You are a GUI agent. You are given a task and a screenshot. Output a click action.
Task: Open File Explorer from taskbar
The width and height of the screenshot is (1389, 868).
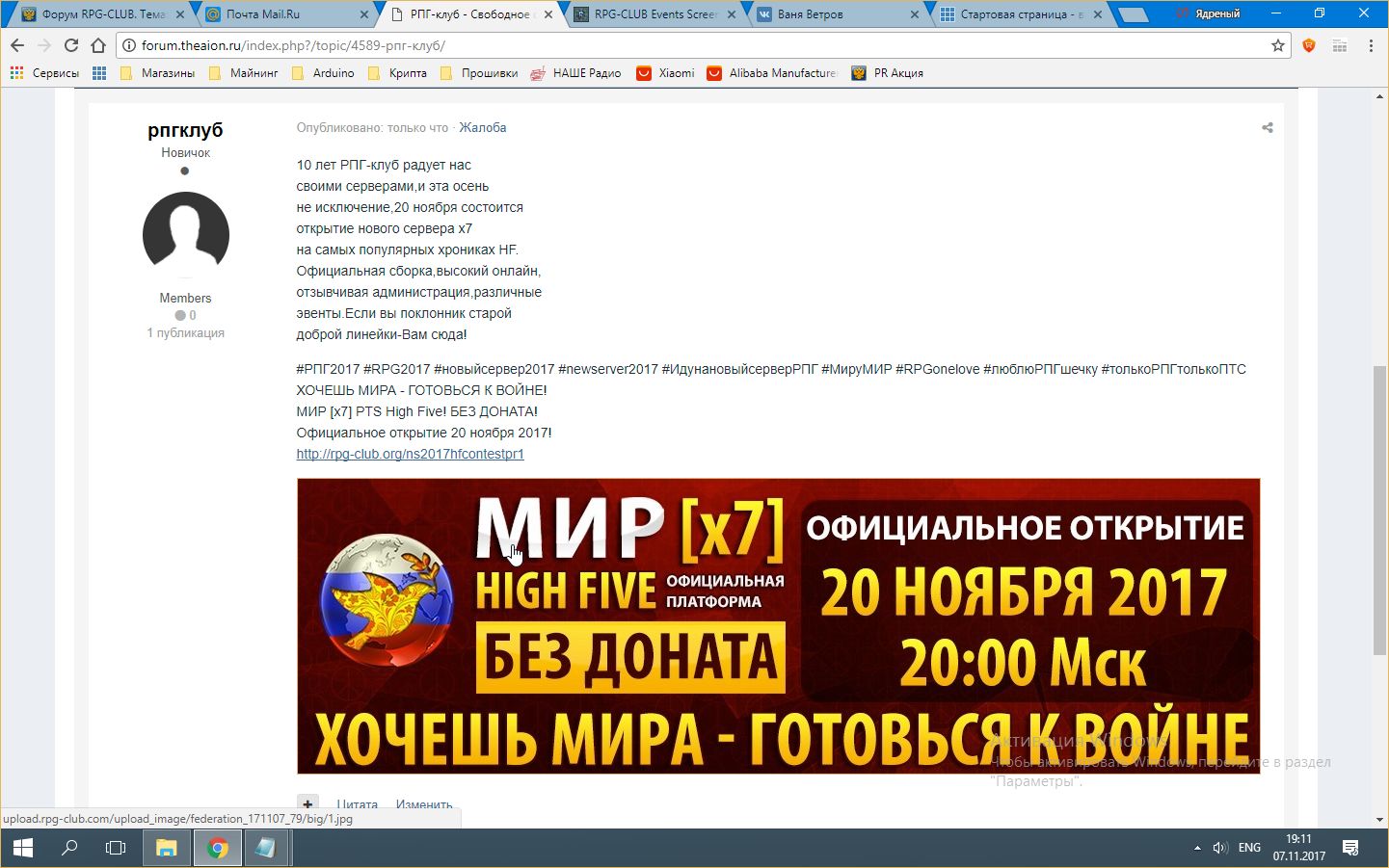tap(167, 848)
